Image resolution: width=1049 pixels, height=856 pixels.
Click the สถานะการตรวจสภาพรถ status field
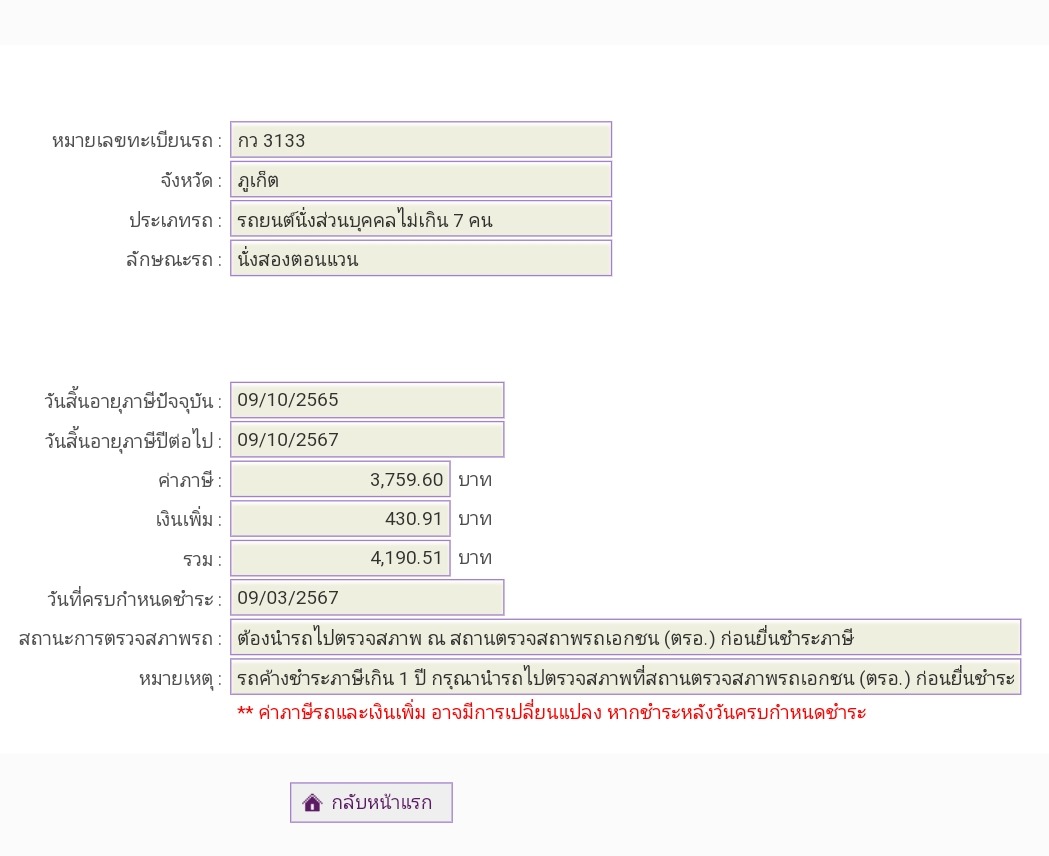point(626,637)
